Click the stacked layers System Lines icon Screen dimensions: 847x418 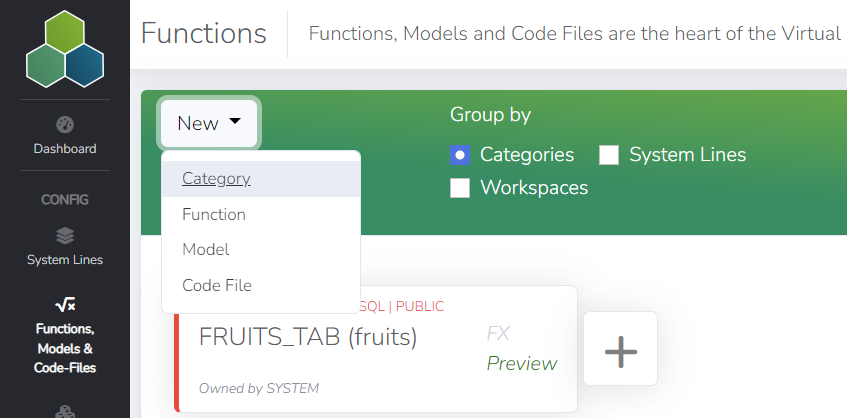65,236
